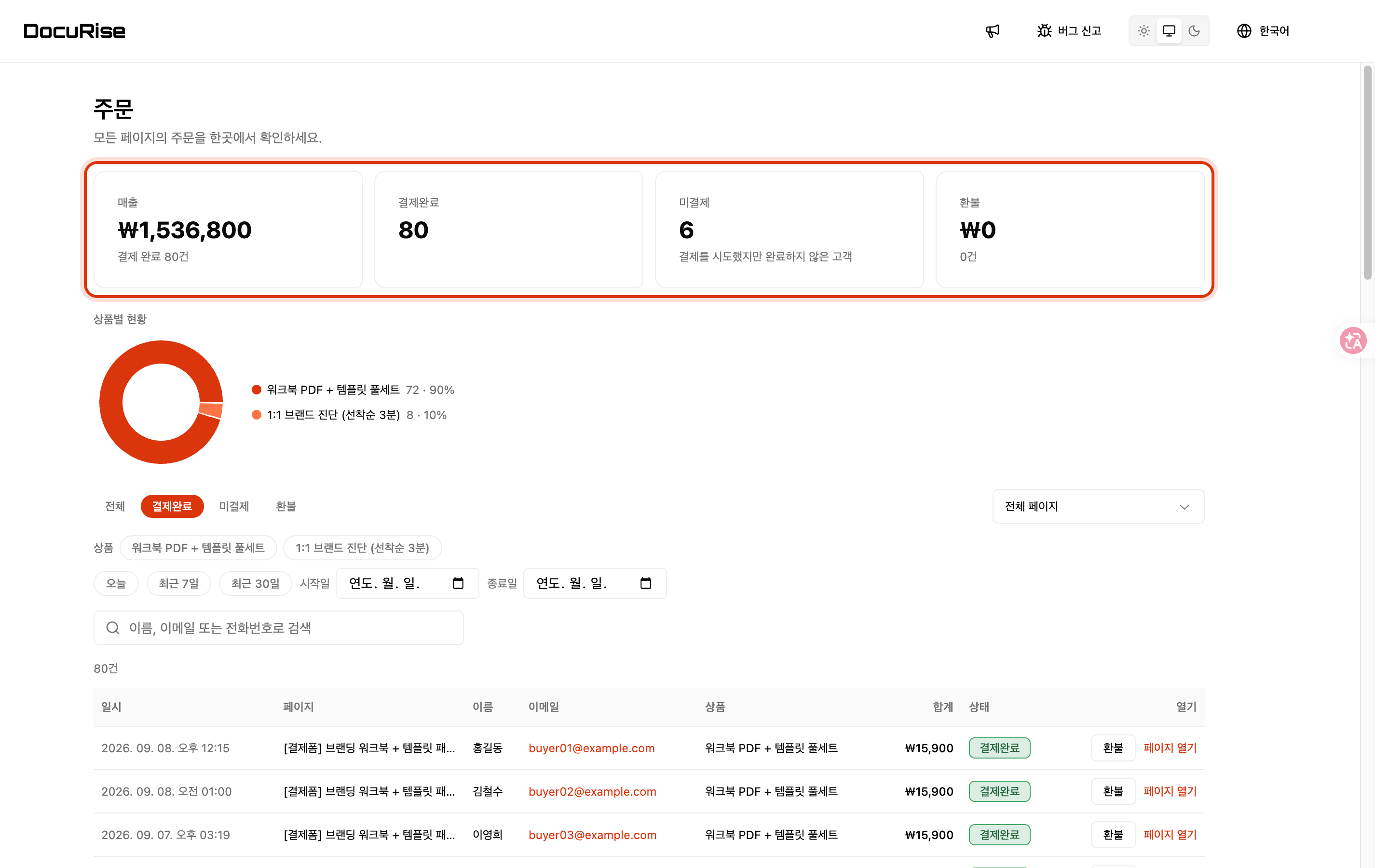Viewport: 1389px width, 868px height.
Task: Open language selector globe 한국어
Action: [1263, 31]
